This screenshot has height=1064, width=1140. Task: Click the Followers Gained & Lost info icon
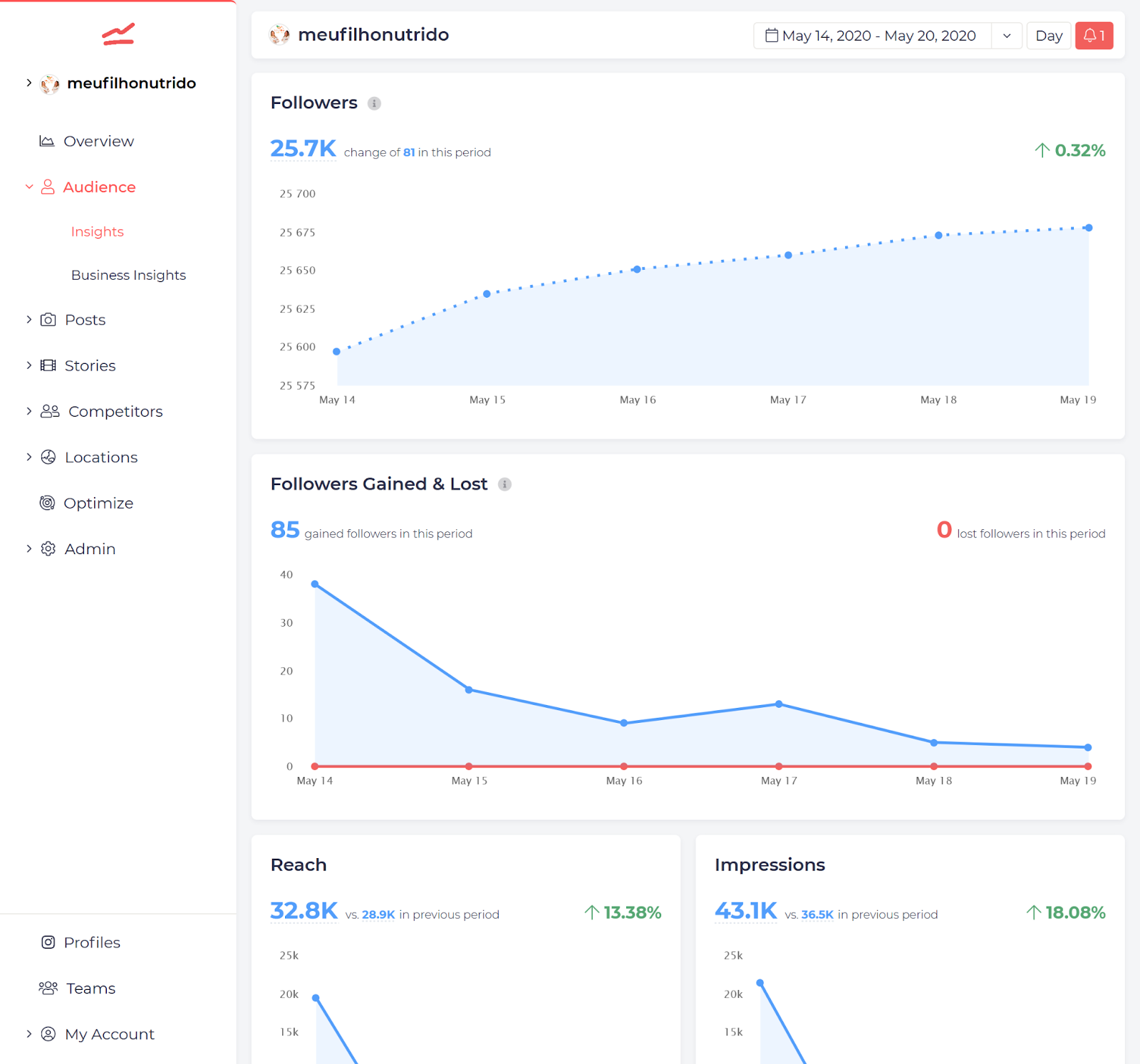504,484
